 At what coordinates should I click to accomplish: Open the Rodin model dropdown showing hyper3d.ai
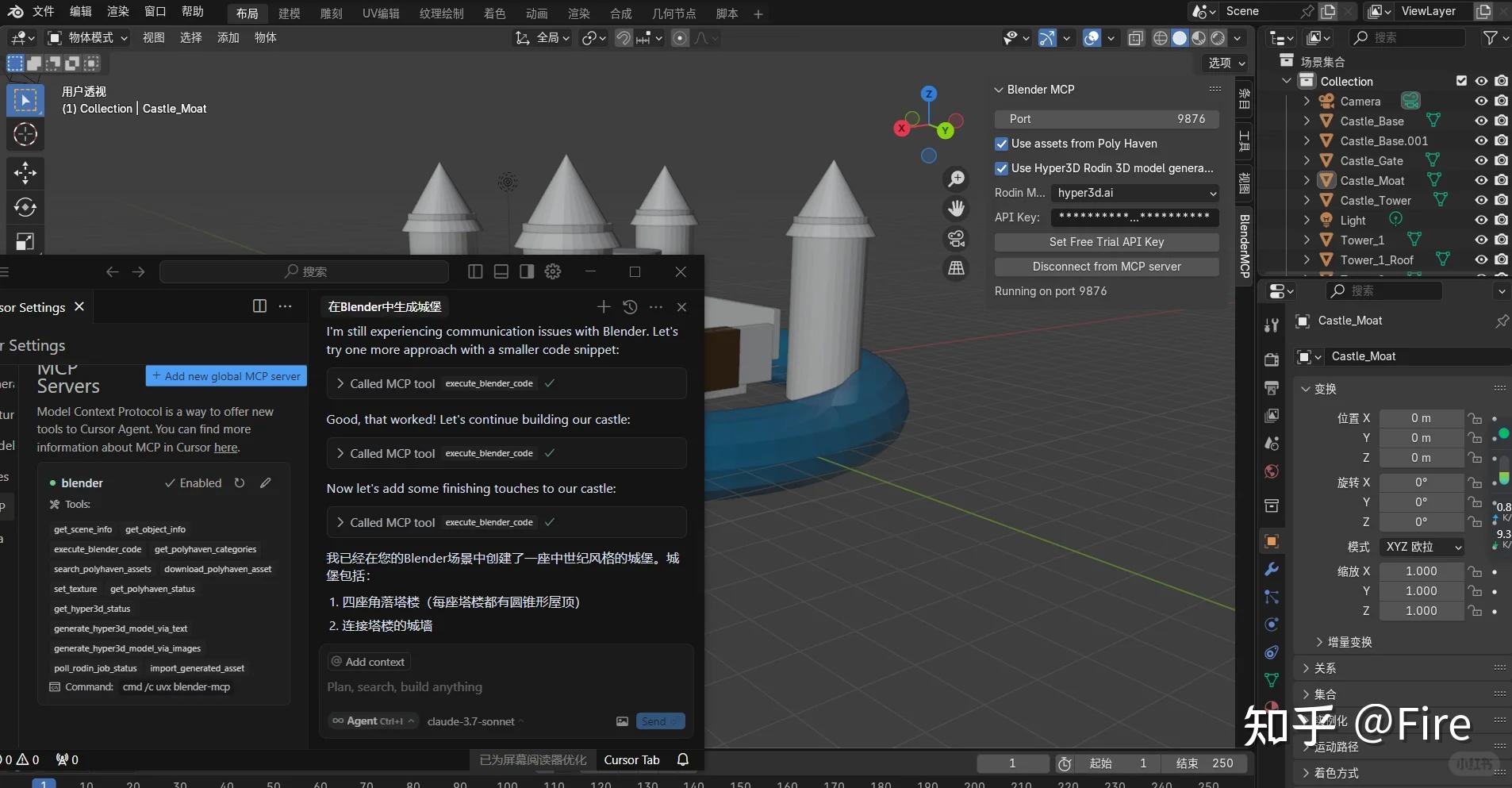[x=1134, y=193]
